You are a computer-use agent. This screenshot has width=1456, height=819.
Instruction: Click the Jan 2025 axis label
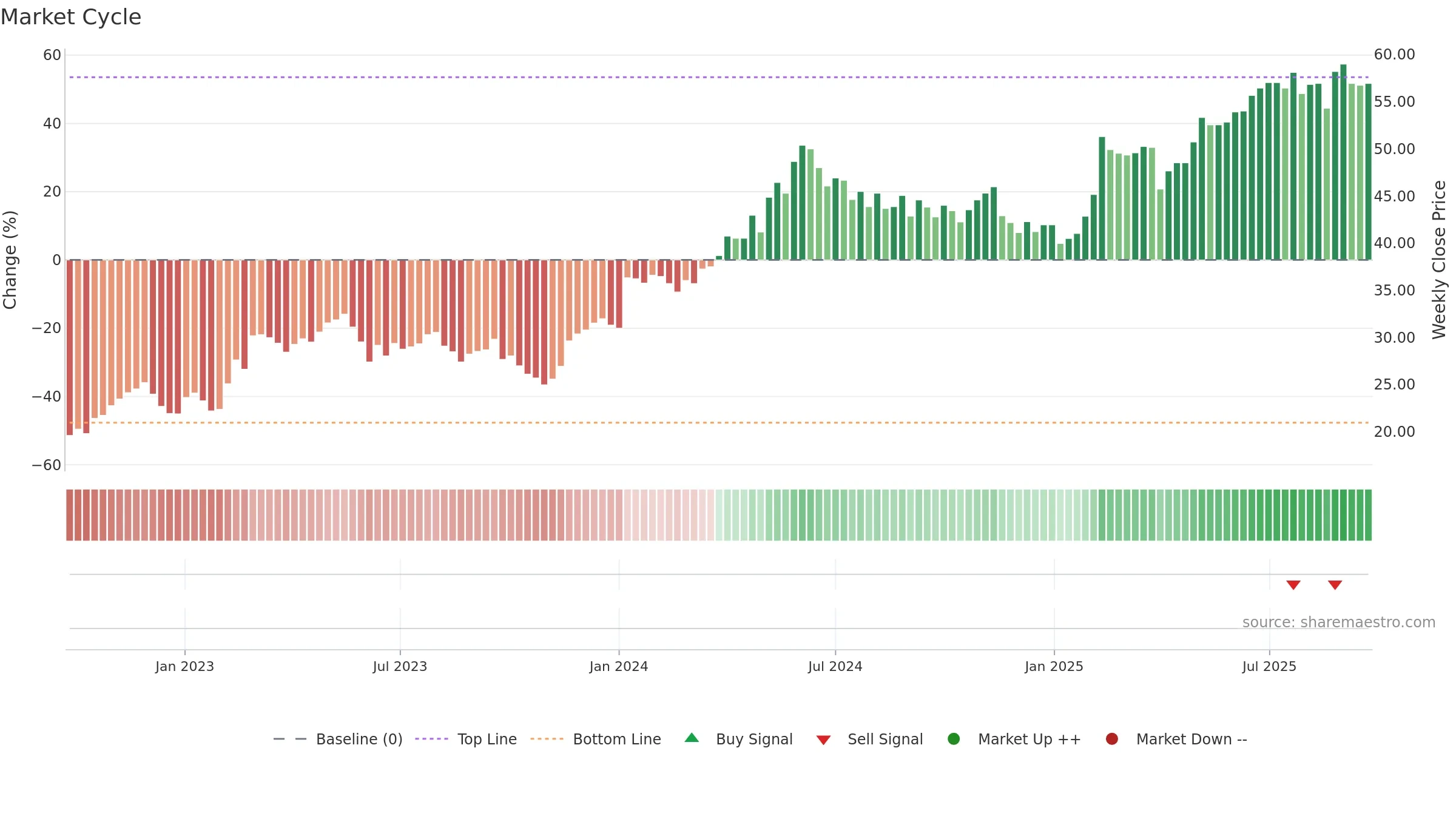[x=1054, y=666]
